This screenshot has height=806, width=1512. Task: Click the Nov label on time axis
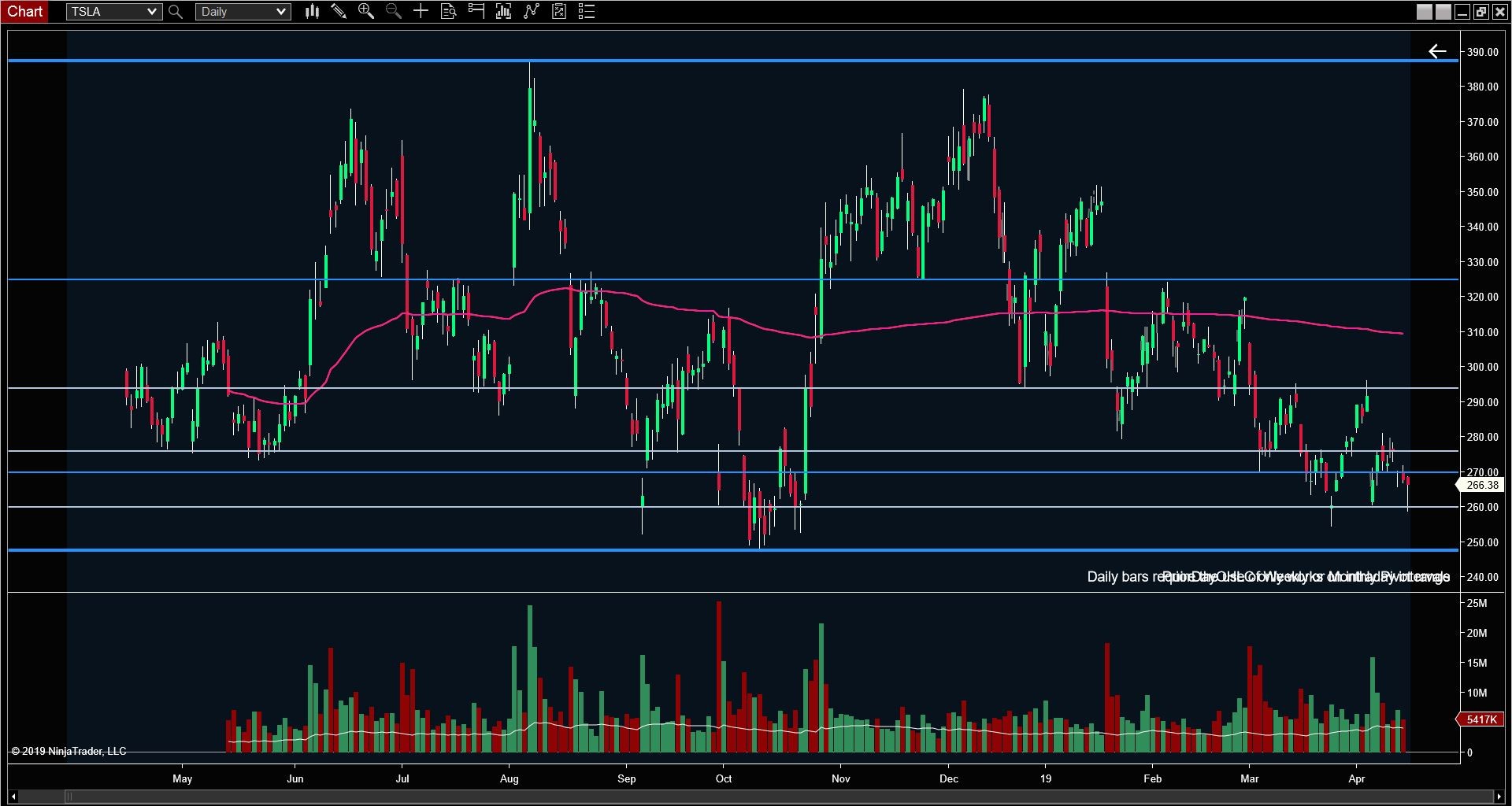[841, 779]
